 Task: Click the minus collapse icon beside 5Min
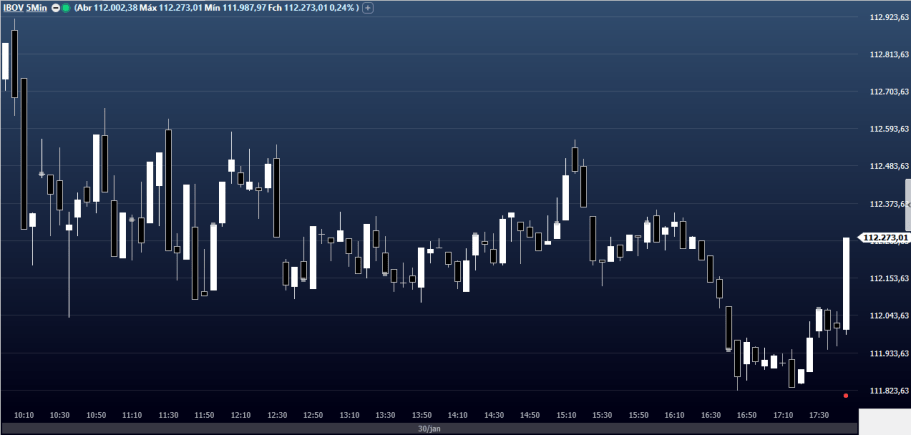55,8
